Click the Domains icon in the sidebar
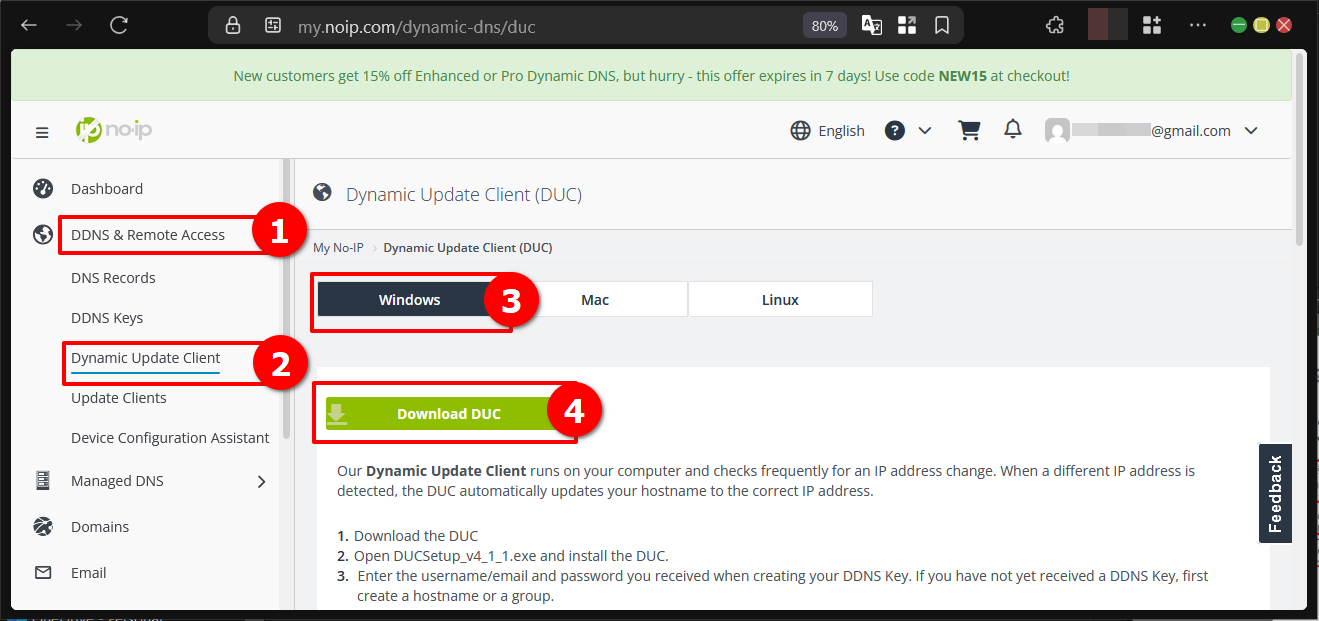 tap(42, 526)
